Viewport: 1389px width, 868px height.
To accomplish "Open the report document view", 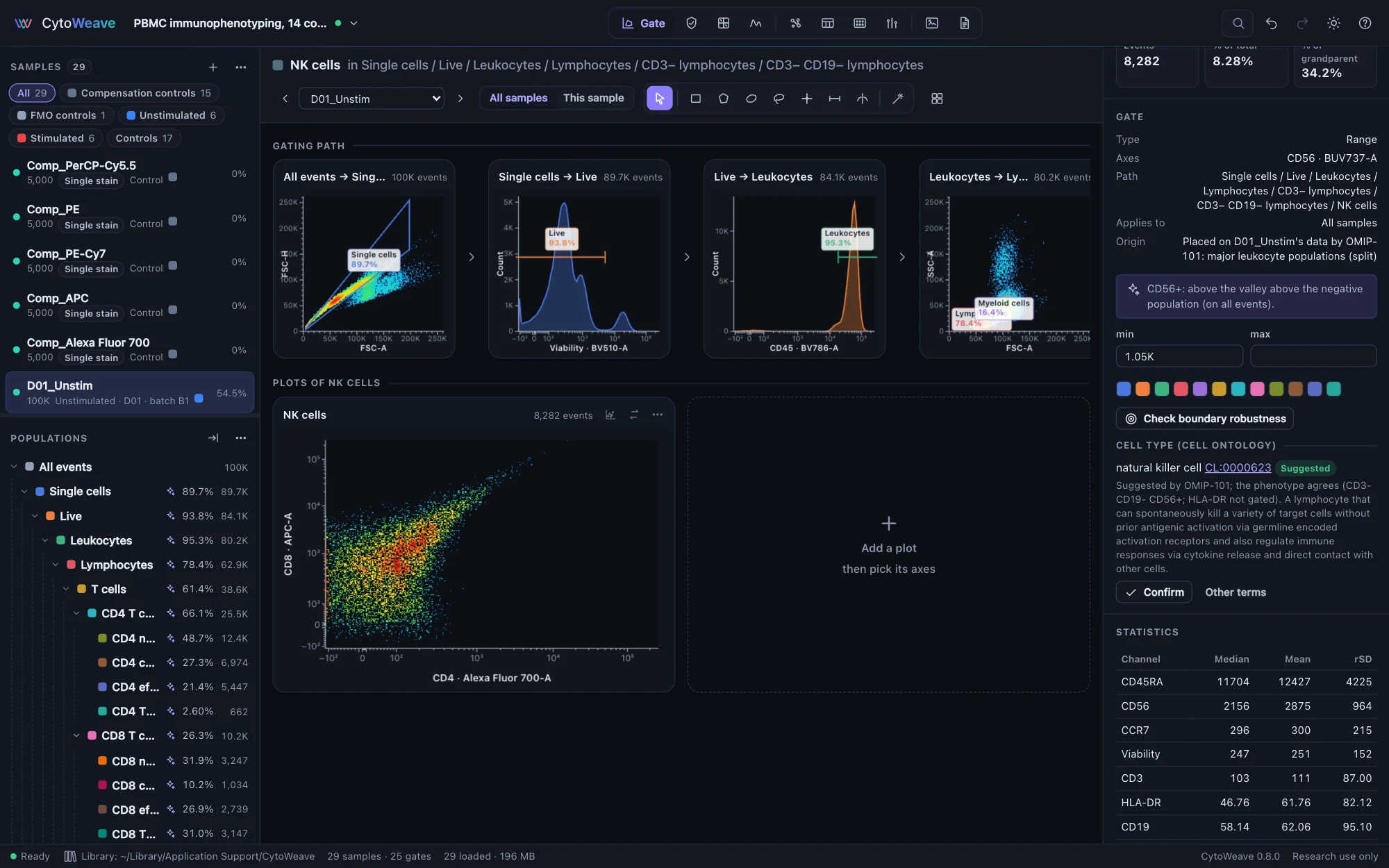I will [x=964, y=23].
